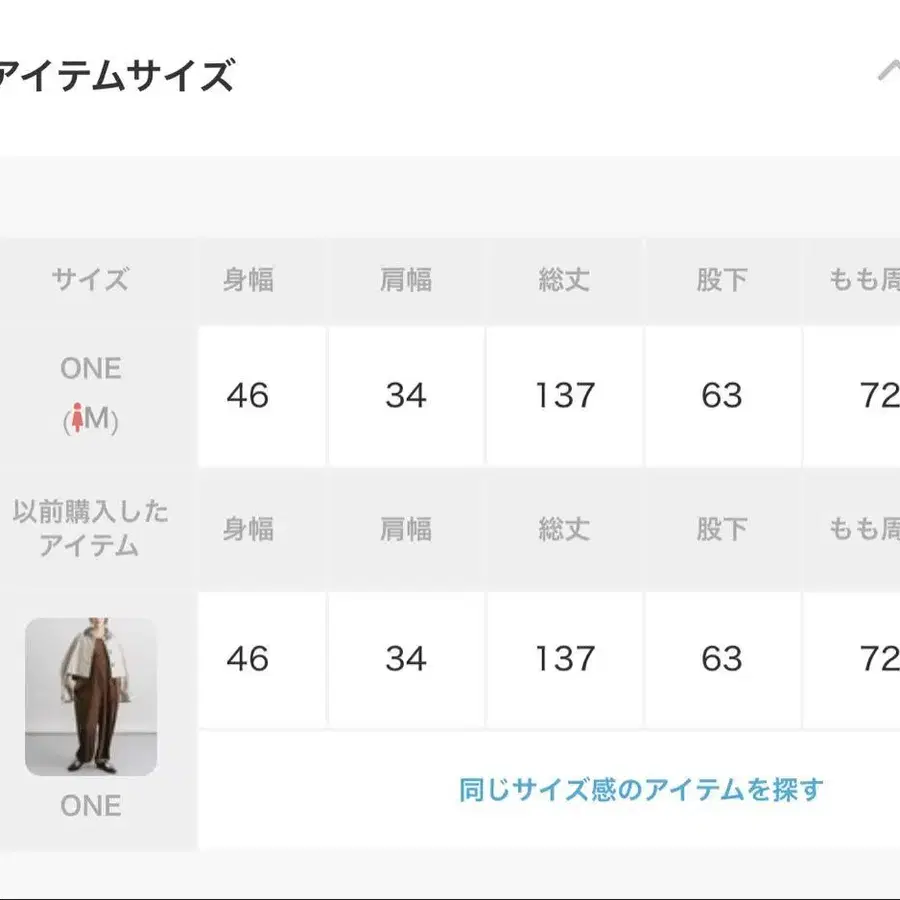
Task: Open the purchased item outfit thumbnail
Action: click(x=91, y=696)
